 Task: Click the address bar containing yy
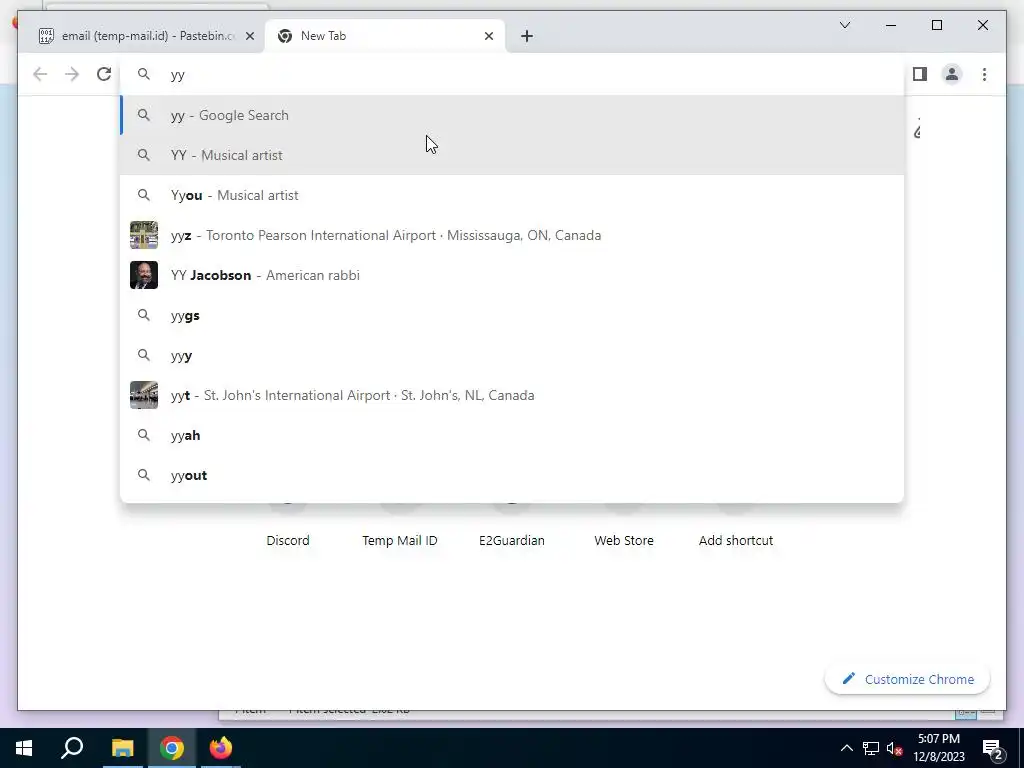tap(512, 74)
